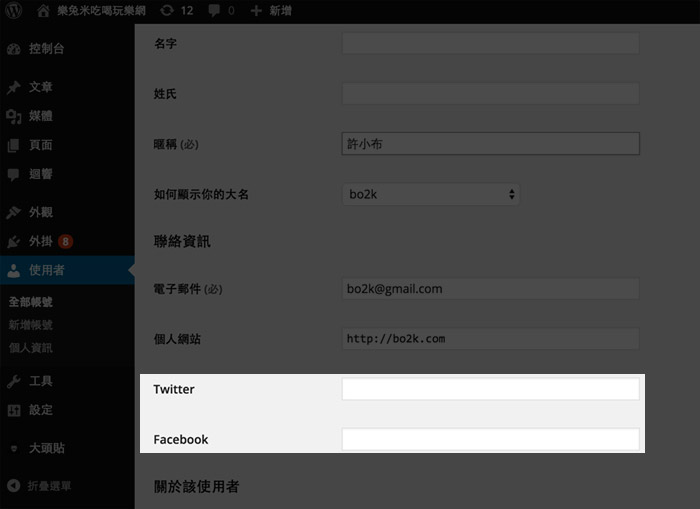This screenshot has height=509, width=700.
Task: Click the 暱稱 field containing 許小布
Action: click(x=491, y=144)
